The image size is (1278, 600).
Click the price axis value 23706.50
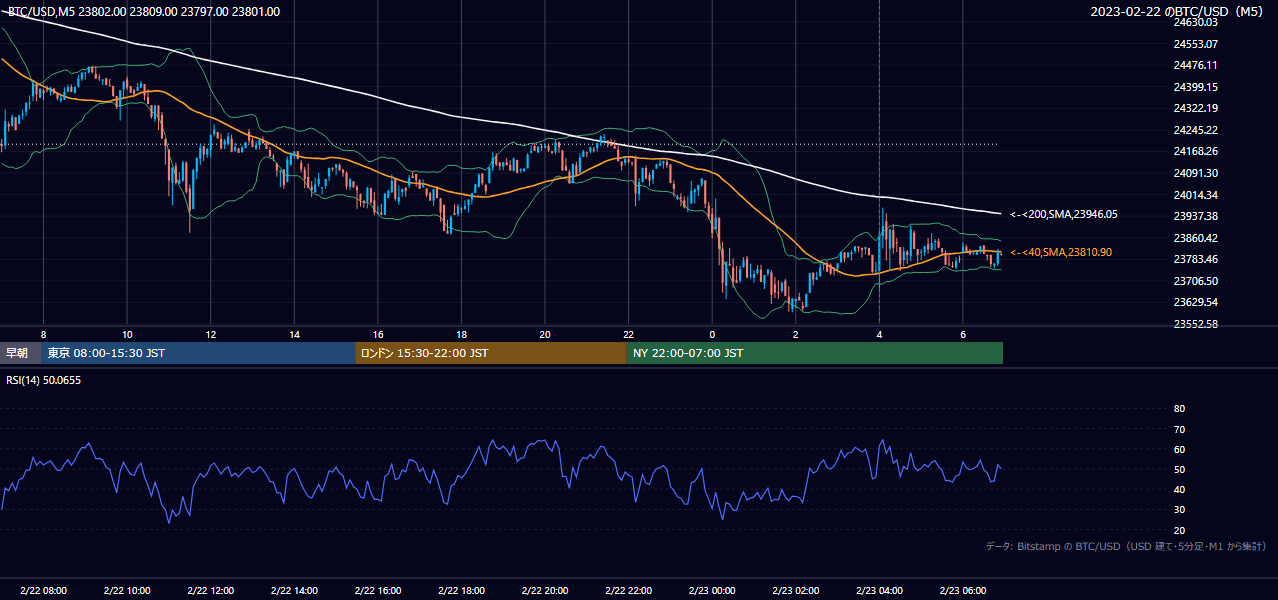coord(1195,281)
